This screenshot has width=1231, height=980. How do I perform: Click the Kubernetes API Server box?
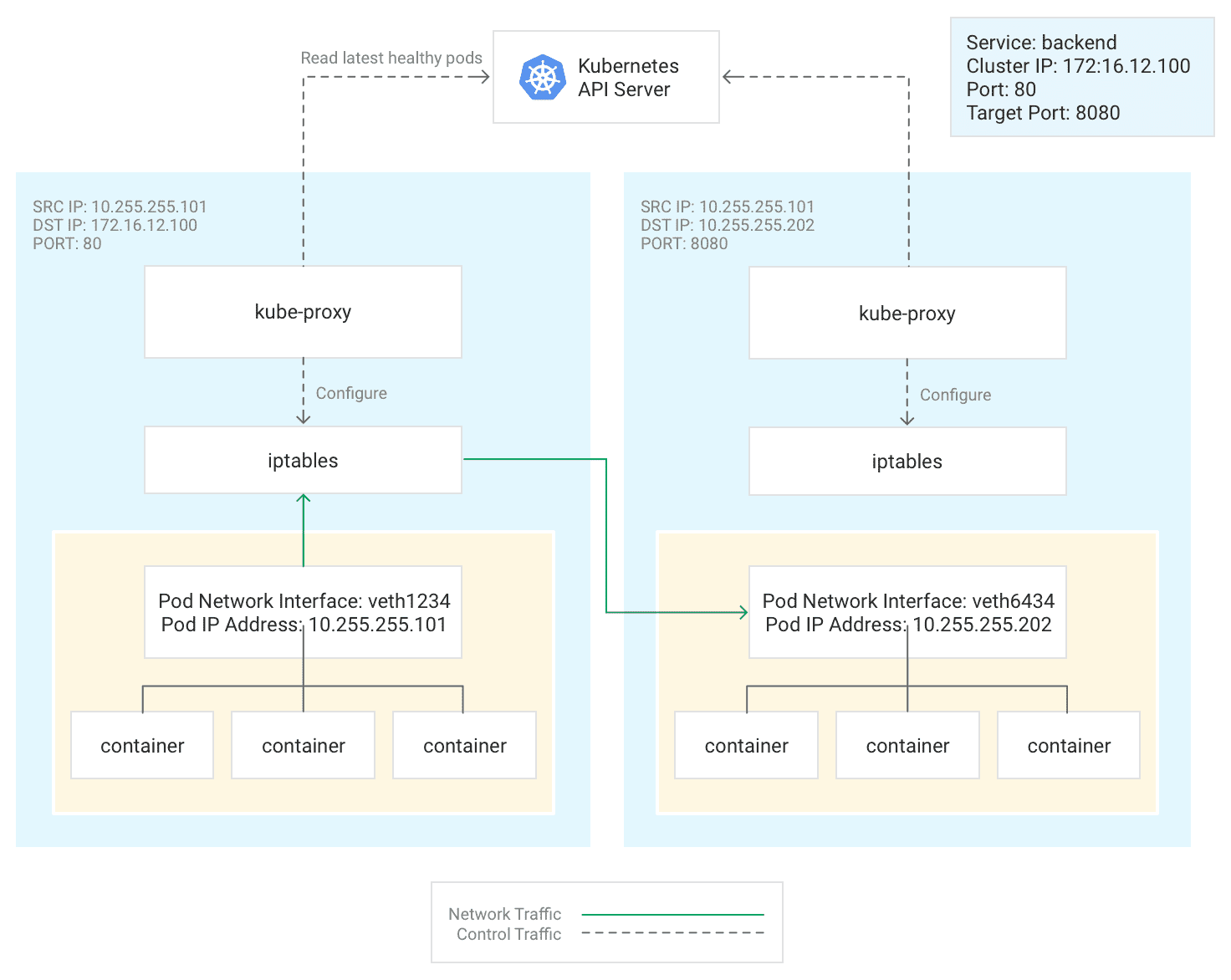click(605, 77)
